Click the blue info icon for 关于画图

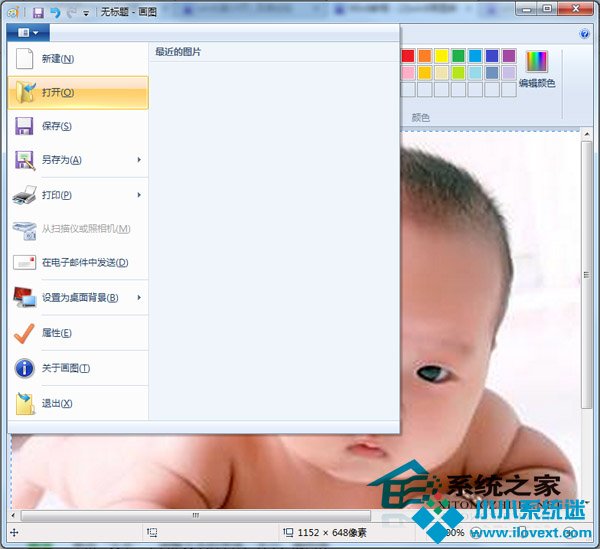[x=24, y=368]
